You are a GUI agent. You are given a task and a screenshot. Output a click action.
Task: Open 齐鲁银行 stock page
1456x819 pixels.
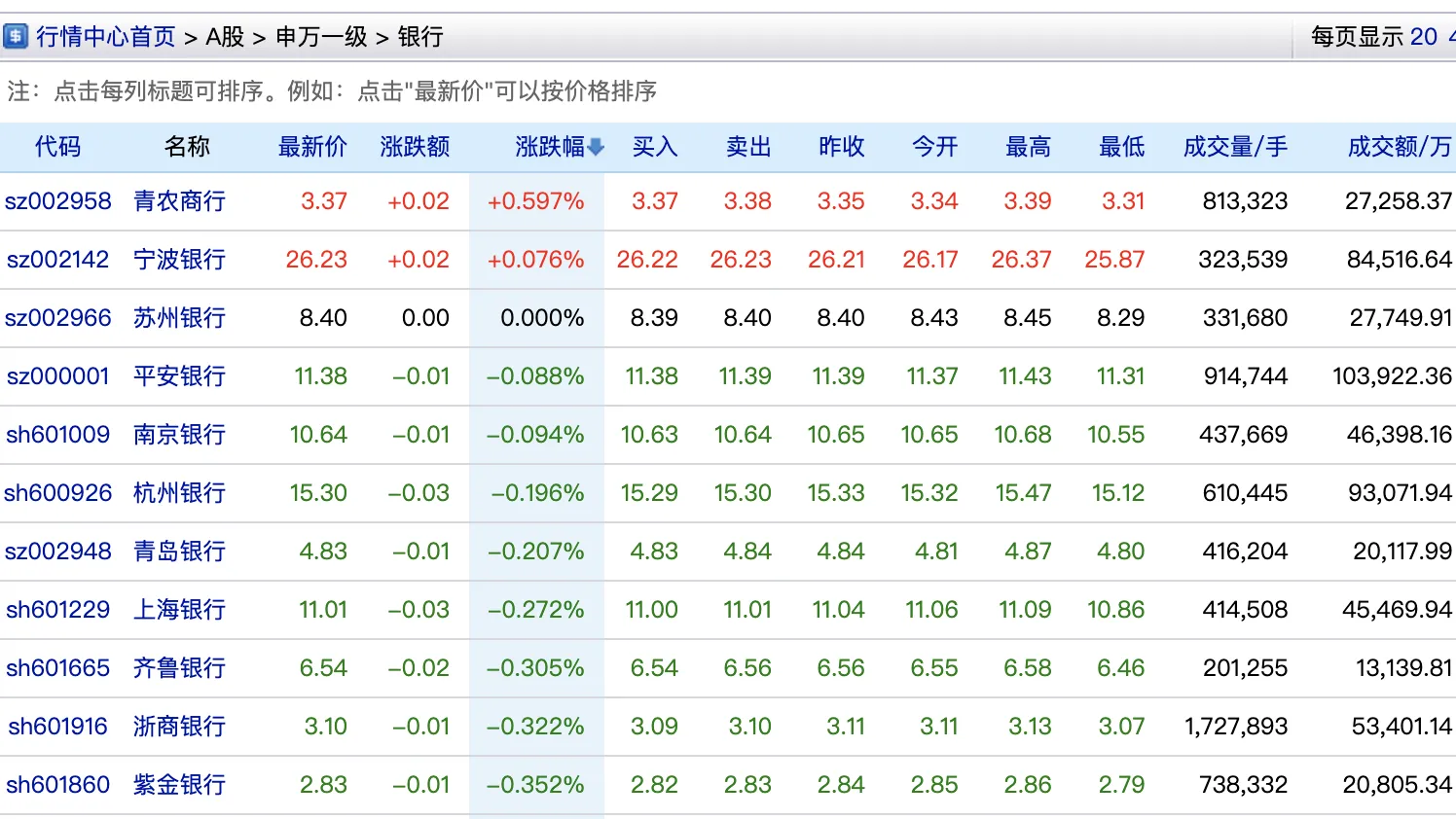(179, 668)
